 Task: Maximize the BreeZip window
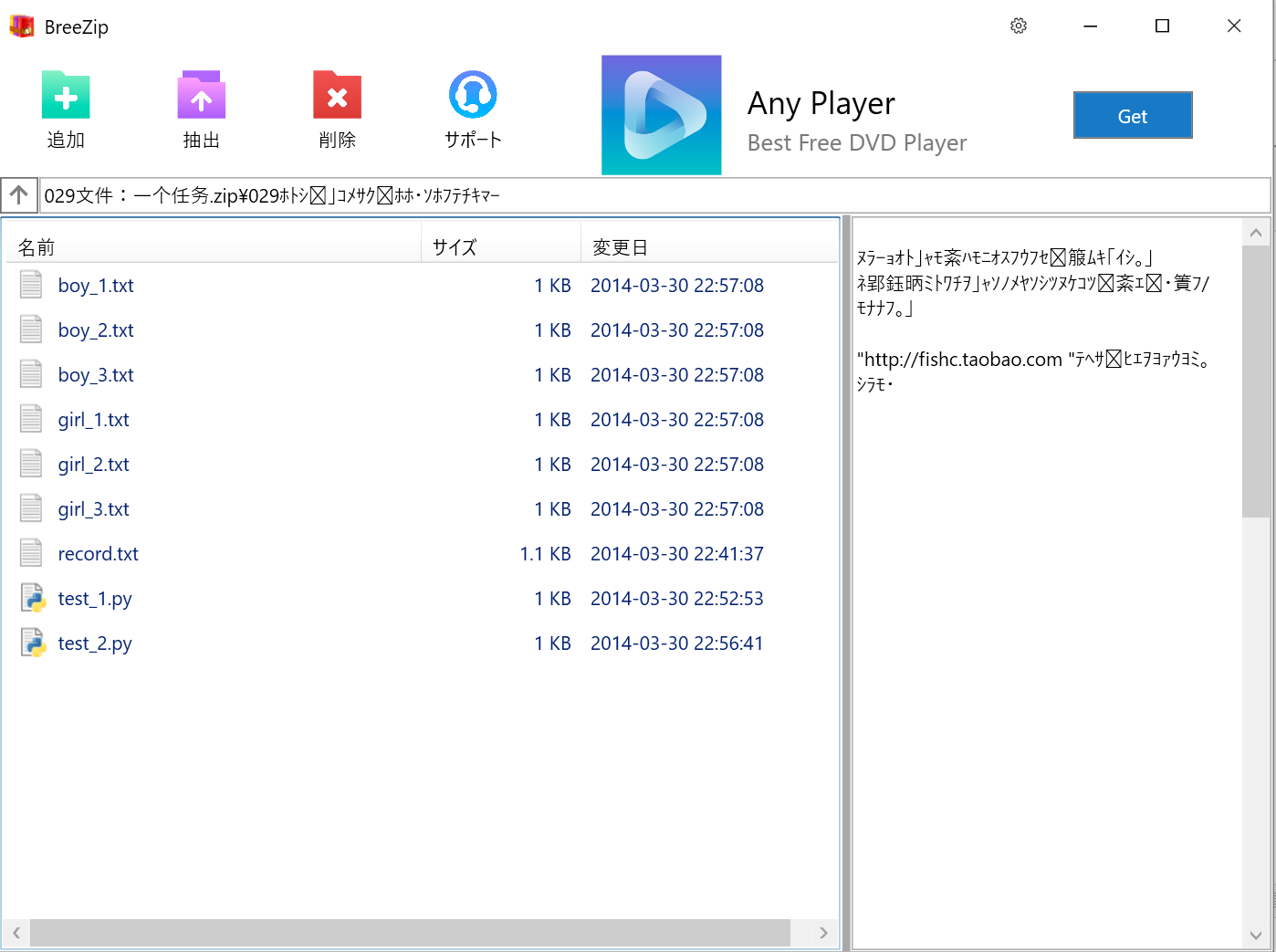tap(1162, 26)
